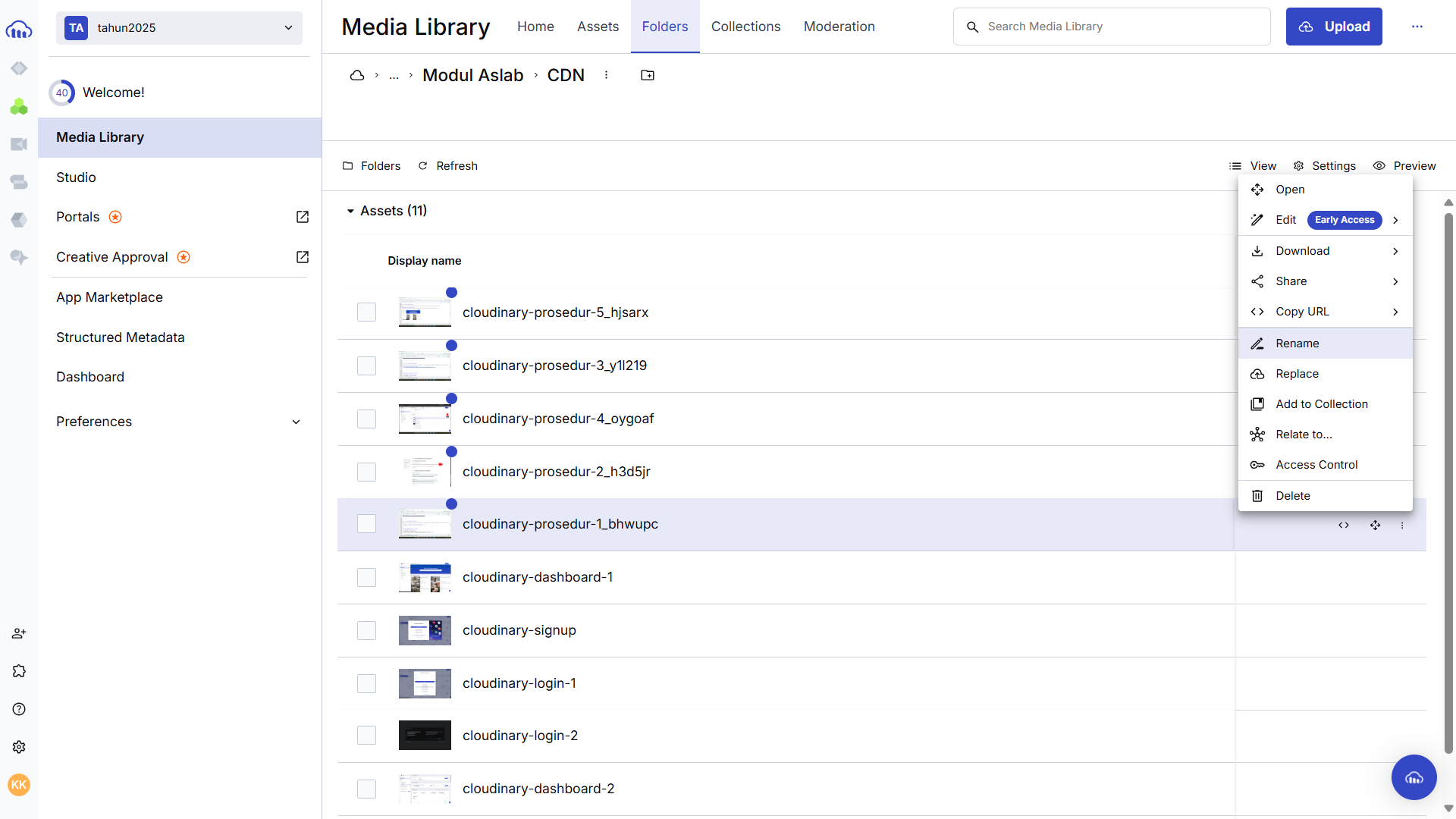
Task: Click kebab menu on cloudinary-prosedur-1_bhwupc row
Action: click(x=1402, y=525)
